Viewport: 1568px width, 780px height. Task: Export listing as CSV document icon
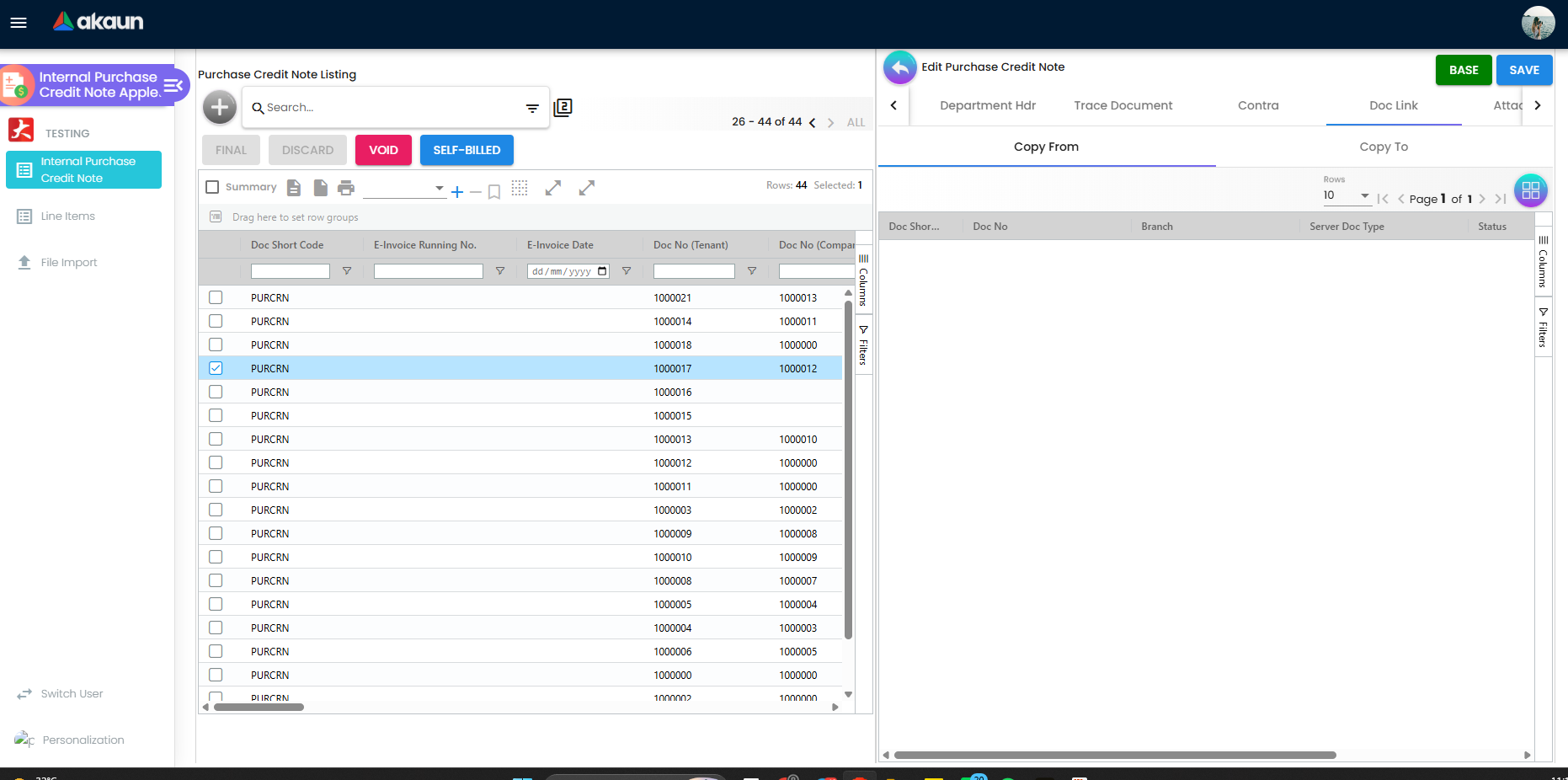point(294,188)
